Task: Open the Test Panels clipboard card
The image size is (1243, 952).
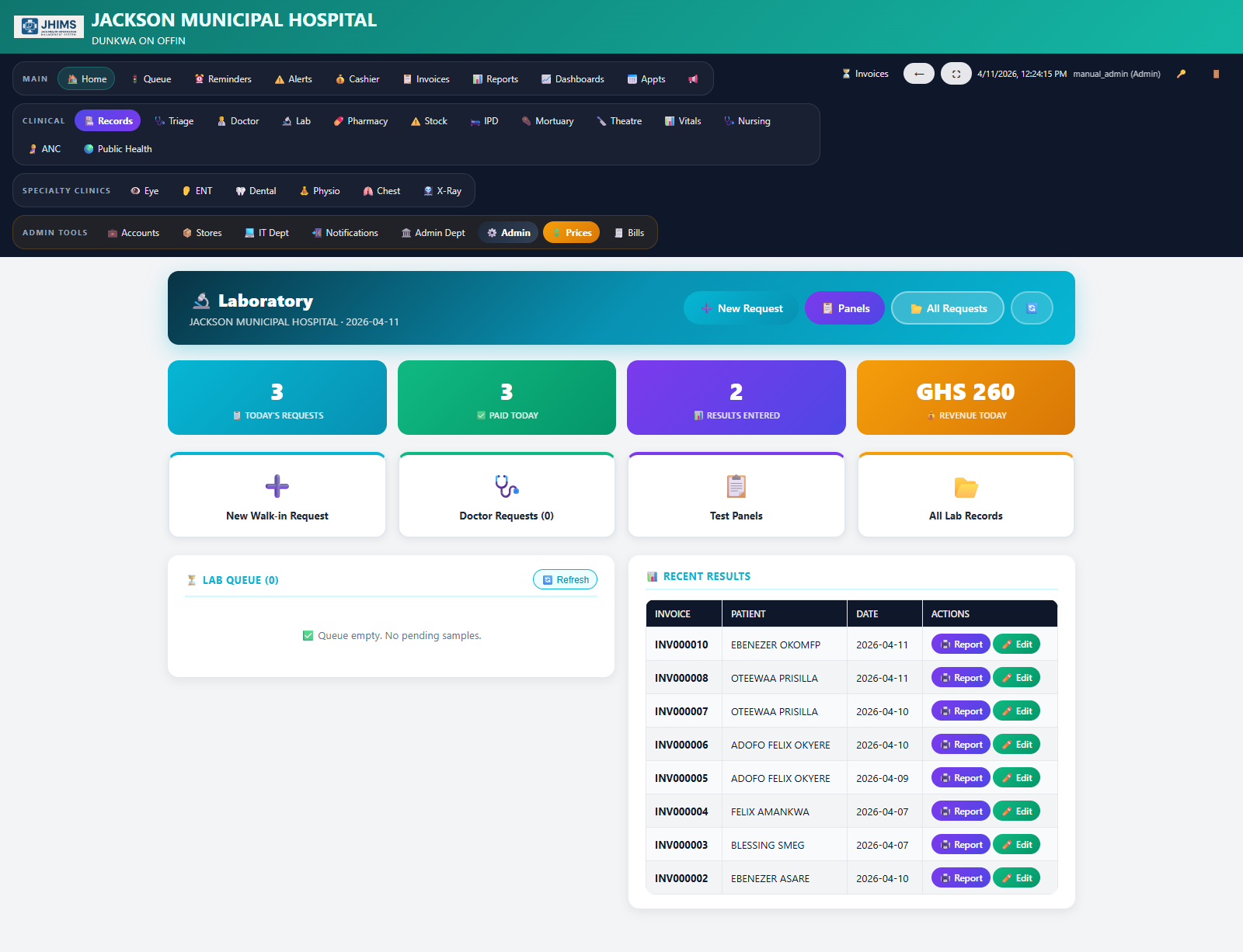Action: pos(736,495)
